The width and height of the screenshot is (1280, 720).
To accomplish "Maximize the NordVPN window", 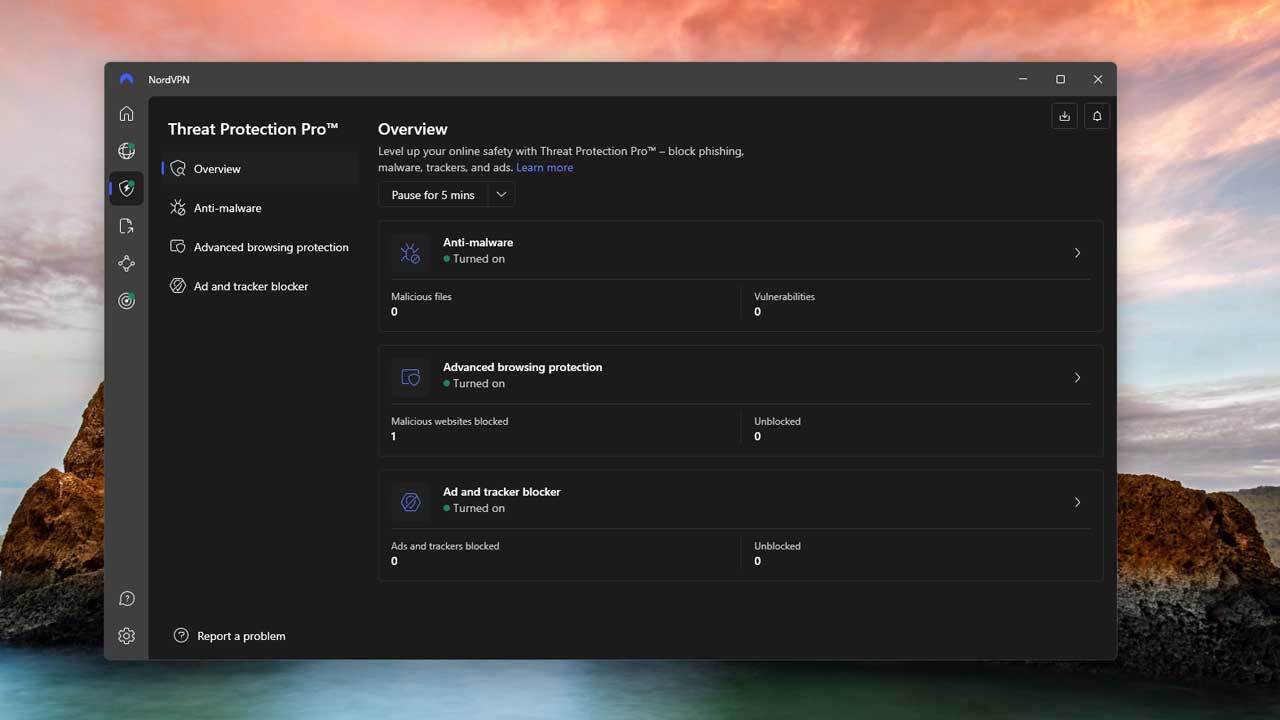I will click(1060, 79).
